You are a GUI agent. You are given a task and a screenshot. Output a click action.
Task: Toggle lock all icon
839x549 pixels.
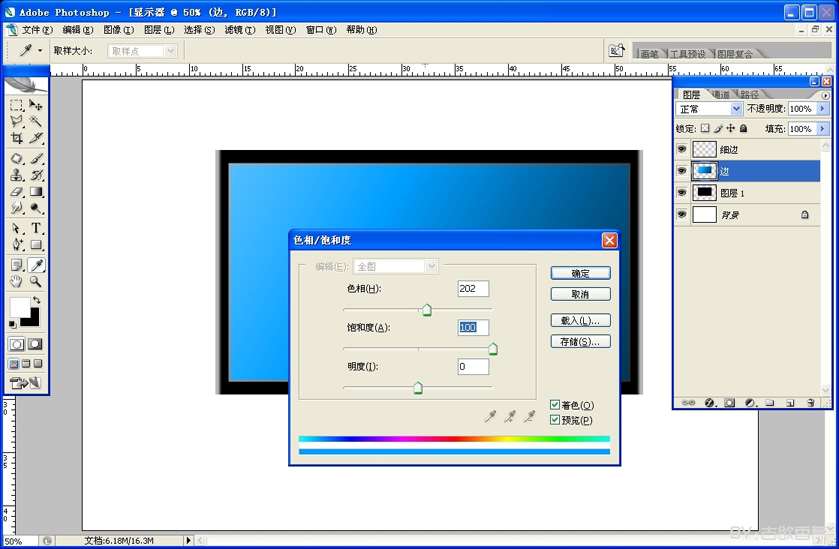click(x=743, y=128)
